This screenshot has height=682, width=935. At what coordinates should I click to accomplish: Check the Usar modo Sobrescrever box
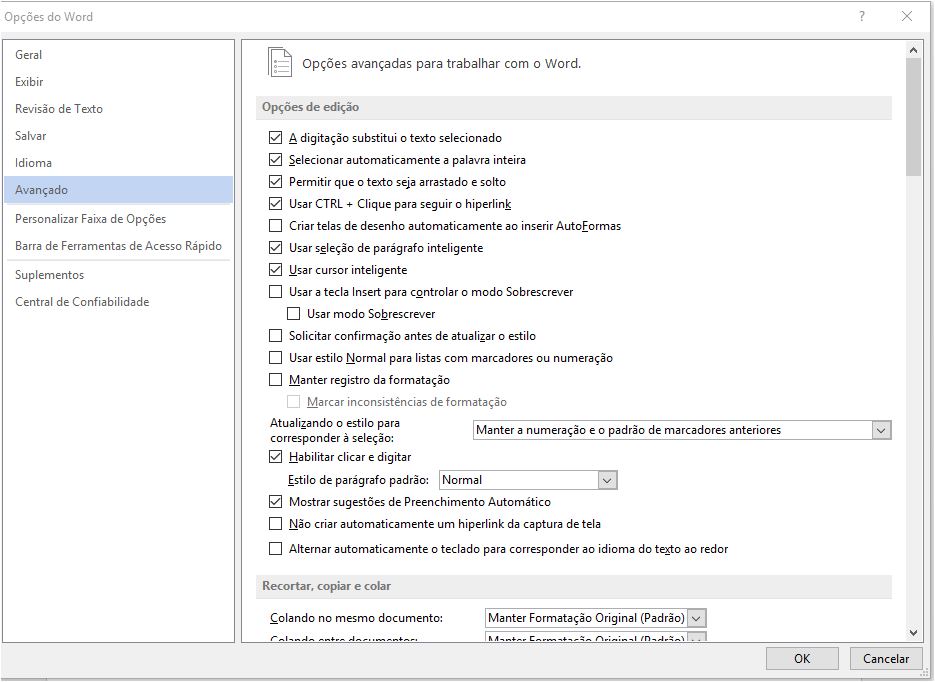tap(293, 314)
